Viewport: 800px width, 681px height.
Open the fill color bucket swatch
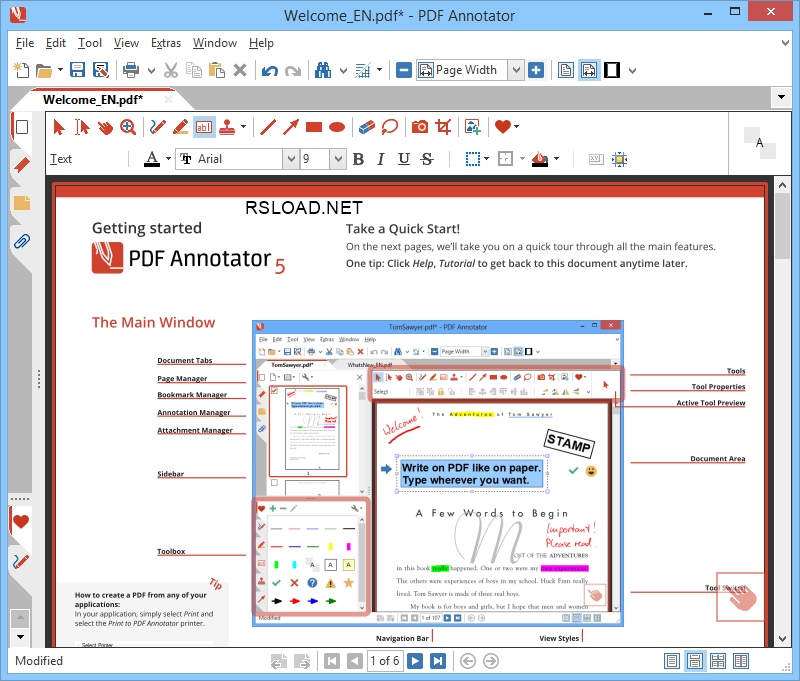pyautogui.click(x=540, y=159)
